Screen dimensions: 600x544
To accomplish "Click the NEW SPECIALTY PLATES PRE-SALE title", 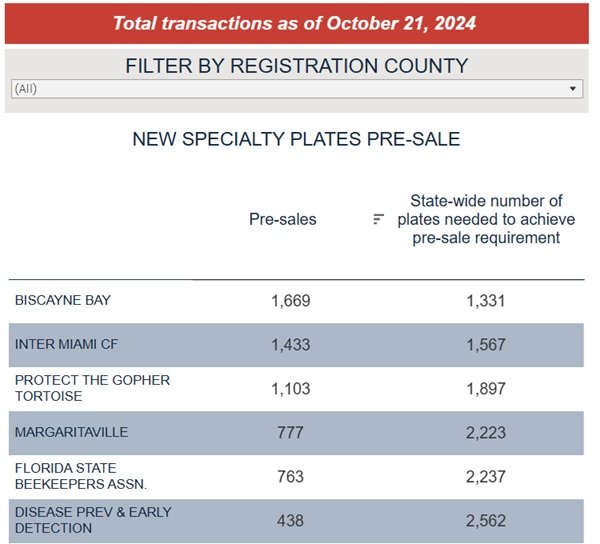I will (296, 140).
